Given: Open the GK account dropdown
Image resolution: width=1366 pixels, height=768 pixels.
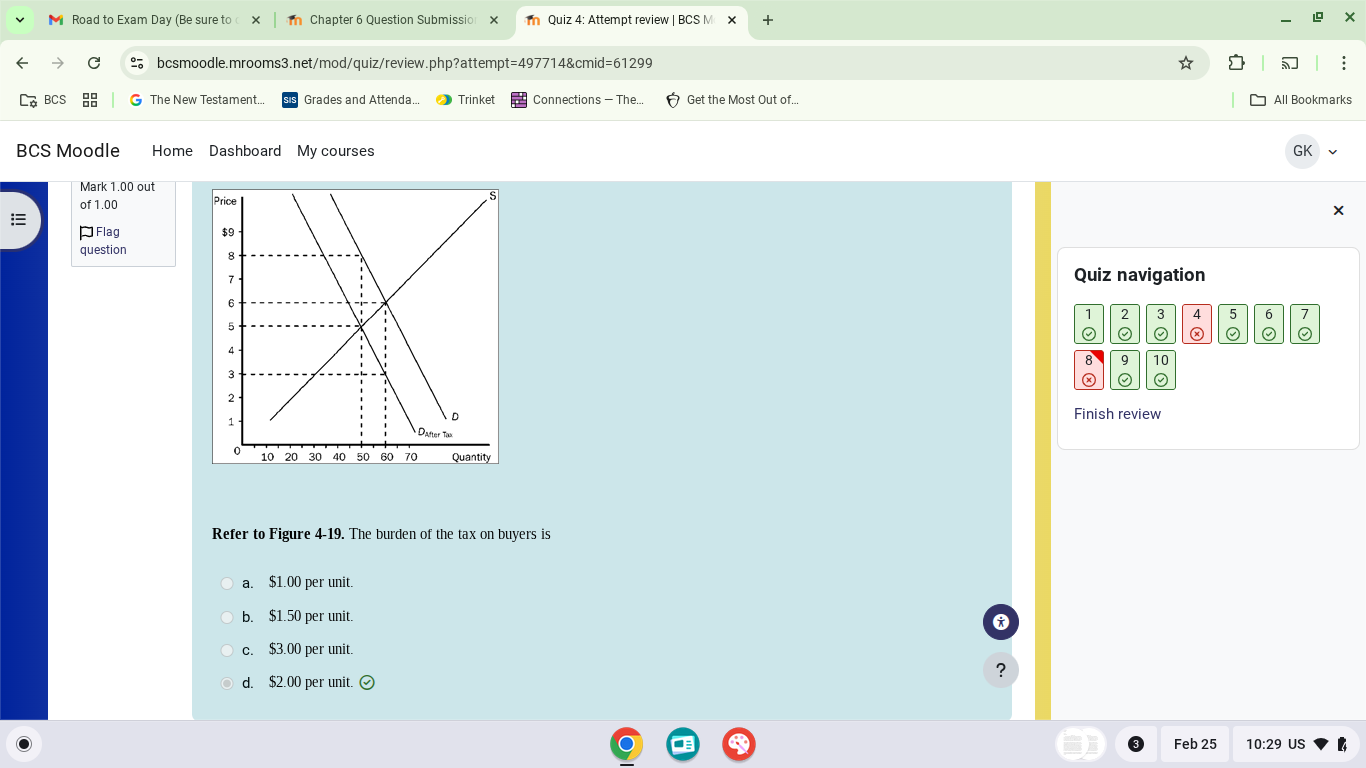Looking at the screenshot, I should (1313, 151).
